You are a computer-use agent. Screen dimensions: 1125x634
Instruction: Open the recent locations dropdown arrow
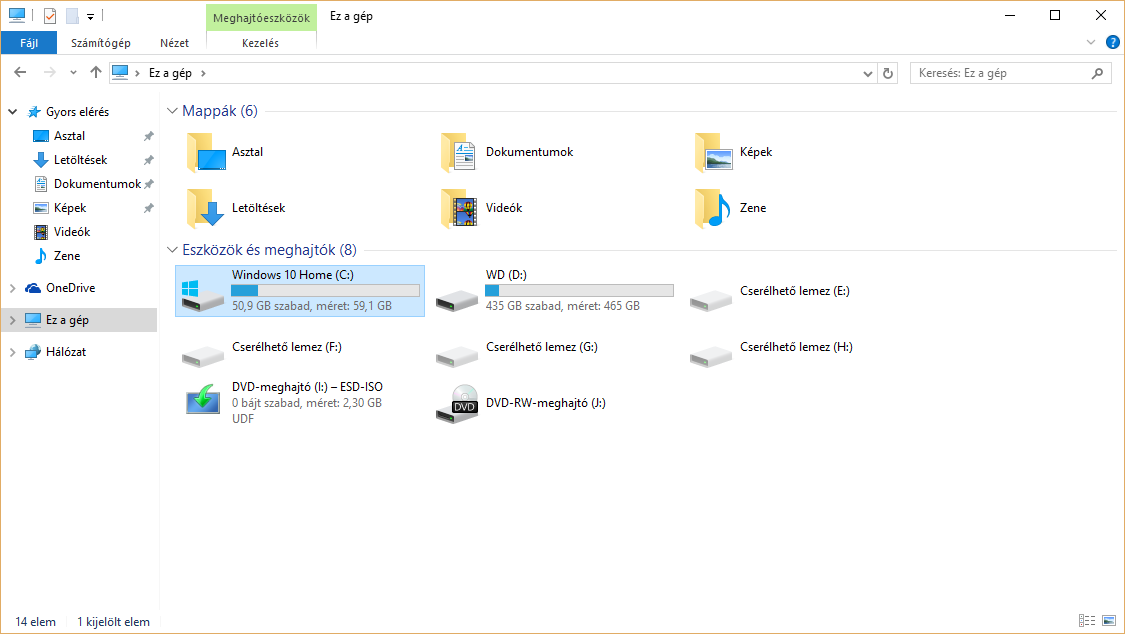click(x=73, y=72)
